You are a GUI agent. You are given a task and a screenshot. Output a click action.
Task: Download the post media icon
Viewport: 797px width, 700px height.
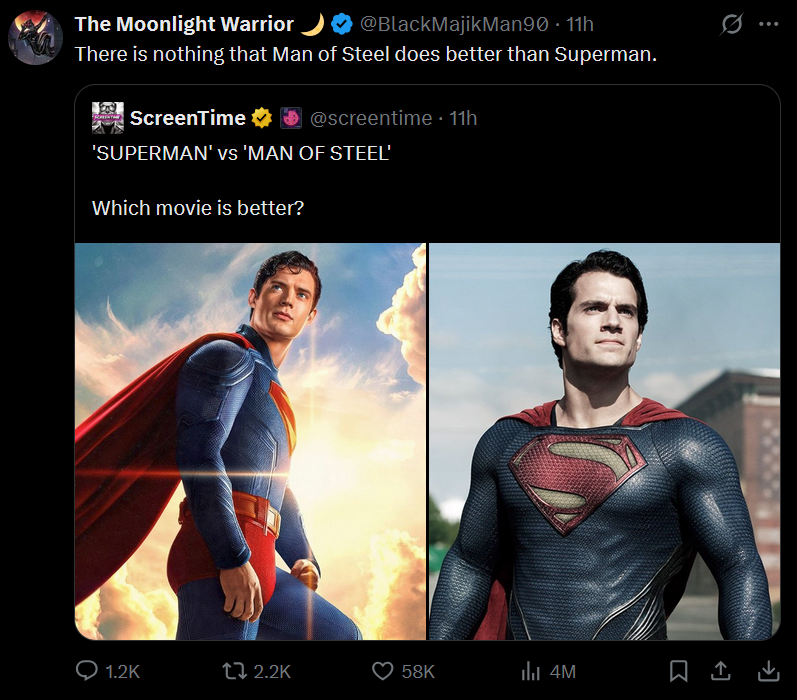tap(769, 671)
